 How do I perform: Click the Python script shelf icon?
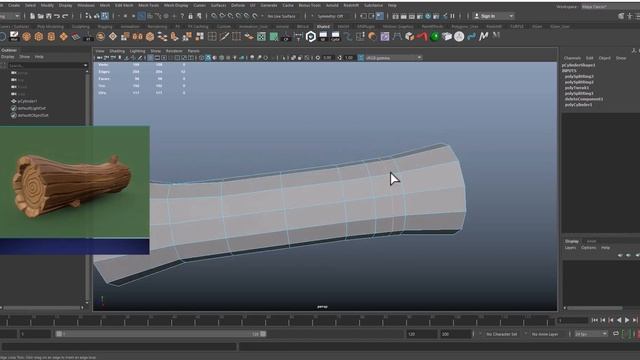coord(471,36)
